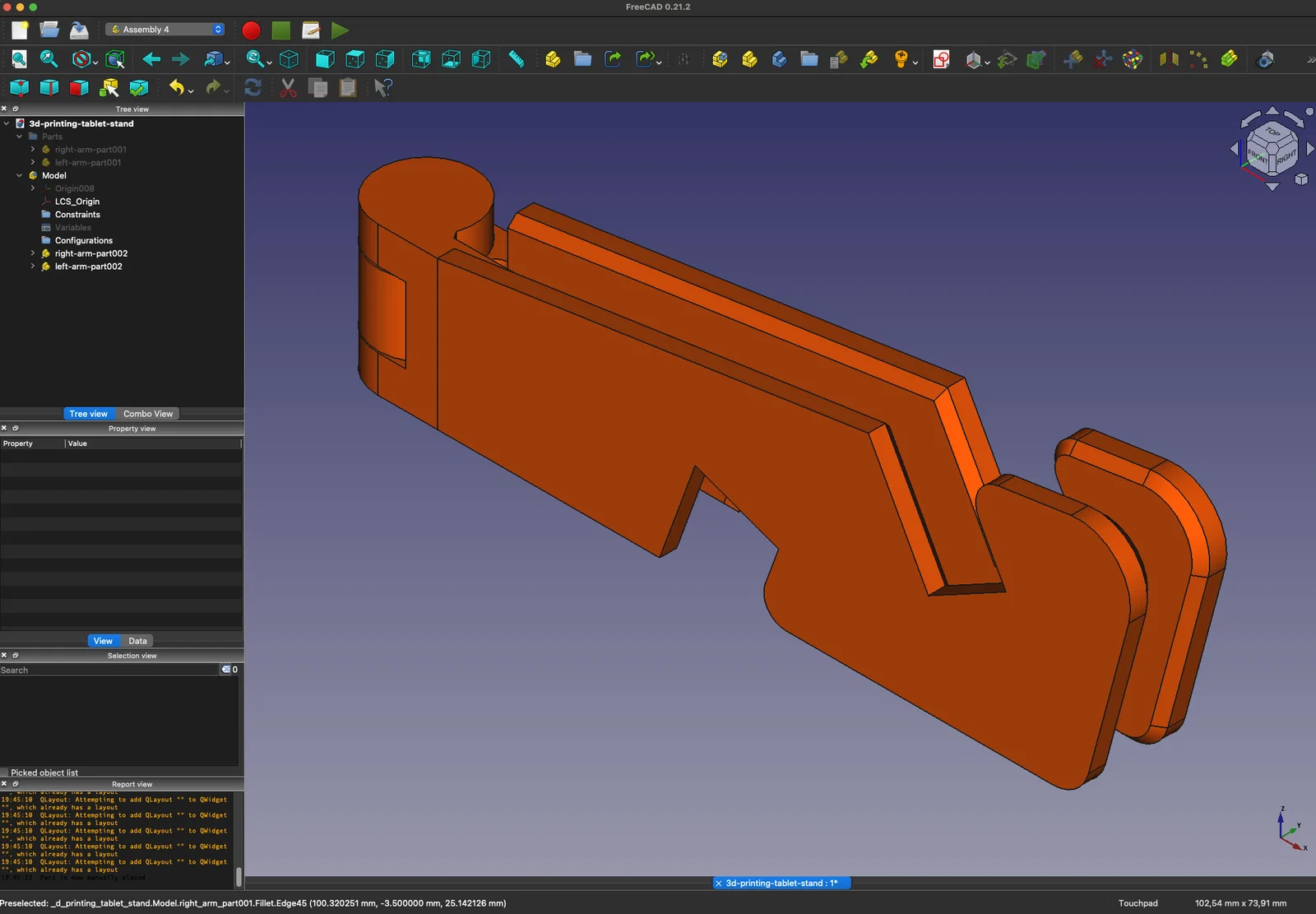
Task: Expand right-arm-part002 in the tree
Action: point(33,253)
